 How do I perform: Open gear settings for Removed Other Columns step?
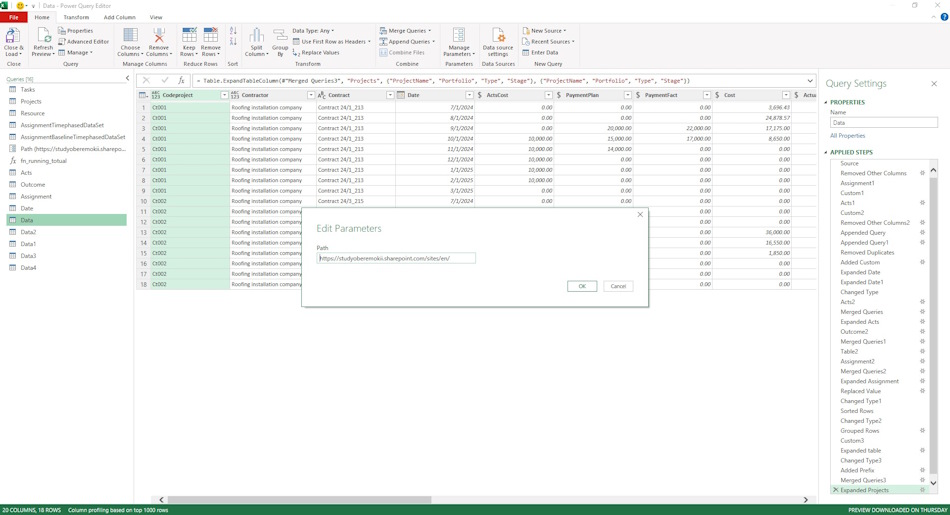[x=923, y=173]
